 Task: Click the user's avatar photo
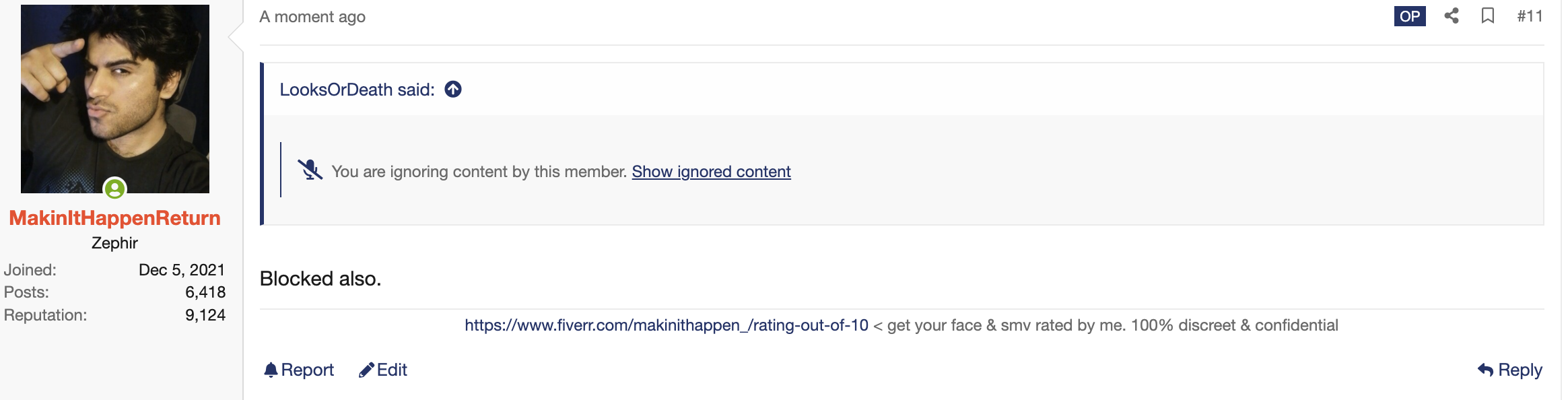[x=115, y=99]
